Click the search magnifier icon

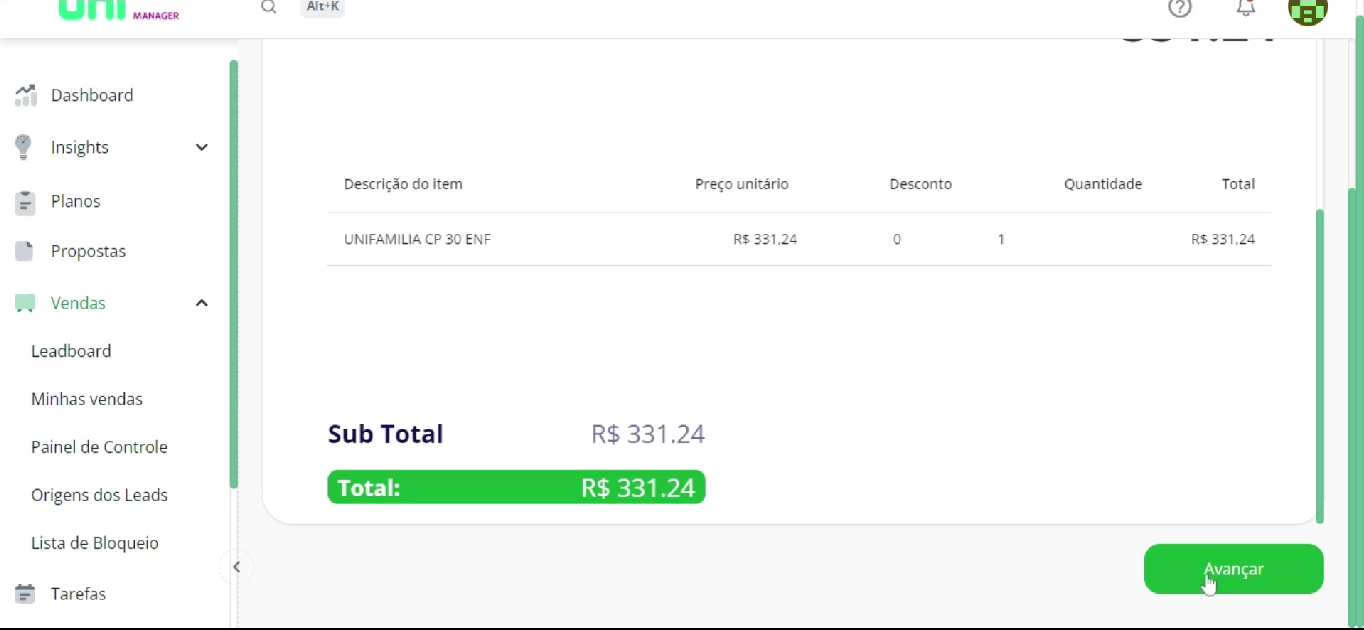[x=268, y=7]
